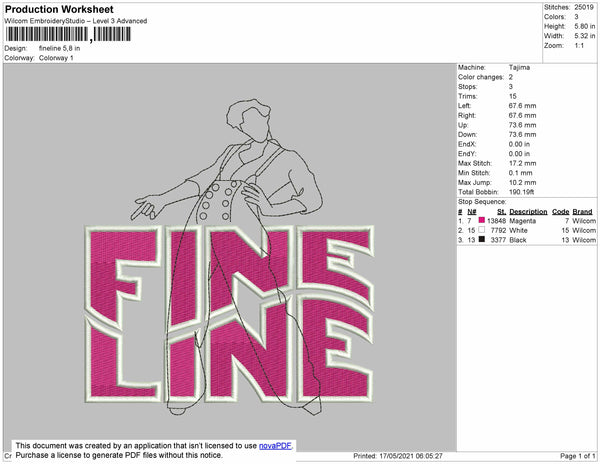Select 'Wilcom EmbroideryStudio – Level 3 Advanced' text

coord(76,21)
